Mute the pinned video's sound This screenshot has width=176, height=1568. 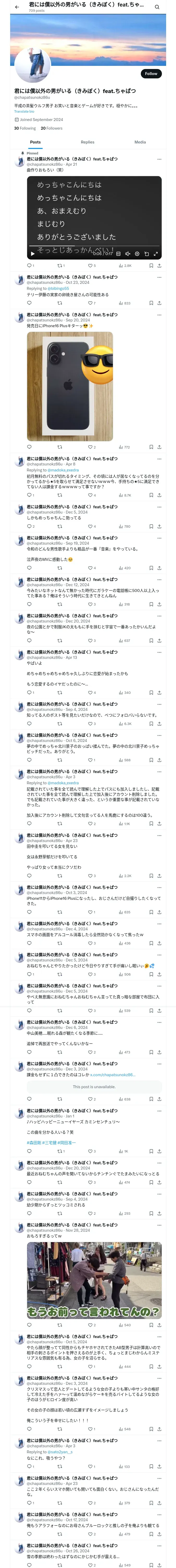tap(128, 254)
